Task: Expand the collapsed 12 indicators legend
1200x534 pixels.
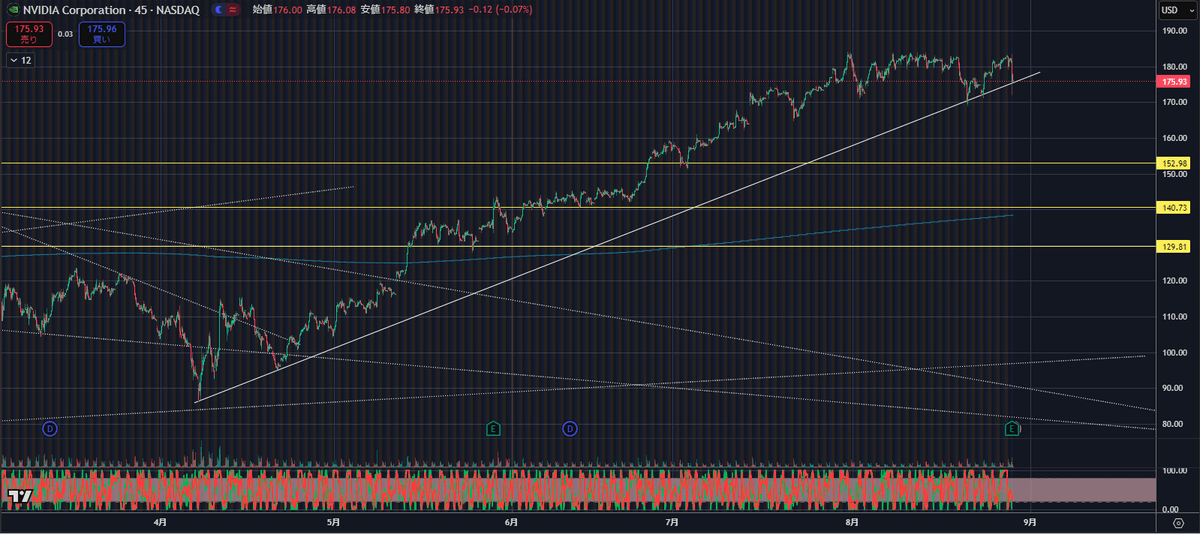Action: click(20, 61)
